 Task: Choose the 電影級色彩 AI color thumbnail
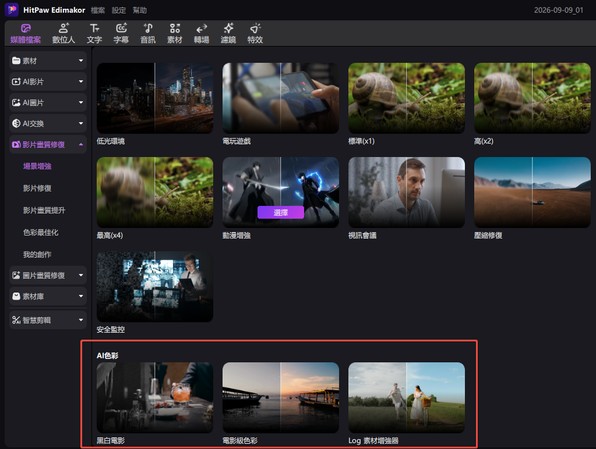pyautogui.click(x=281, y=397)
